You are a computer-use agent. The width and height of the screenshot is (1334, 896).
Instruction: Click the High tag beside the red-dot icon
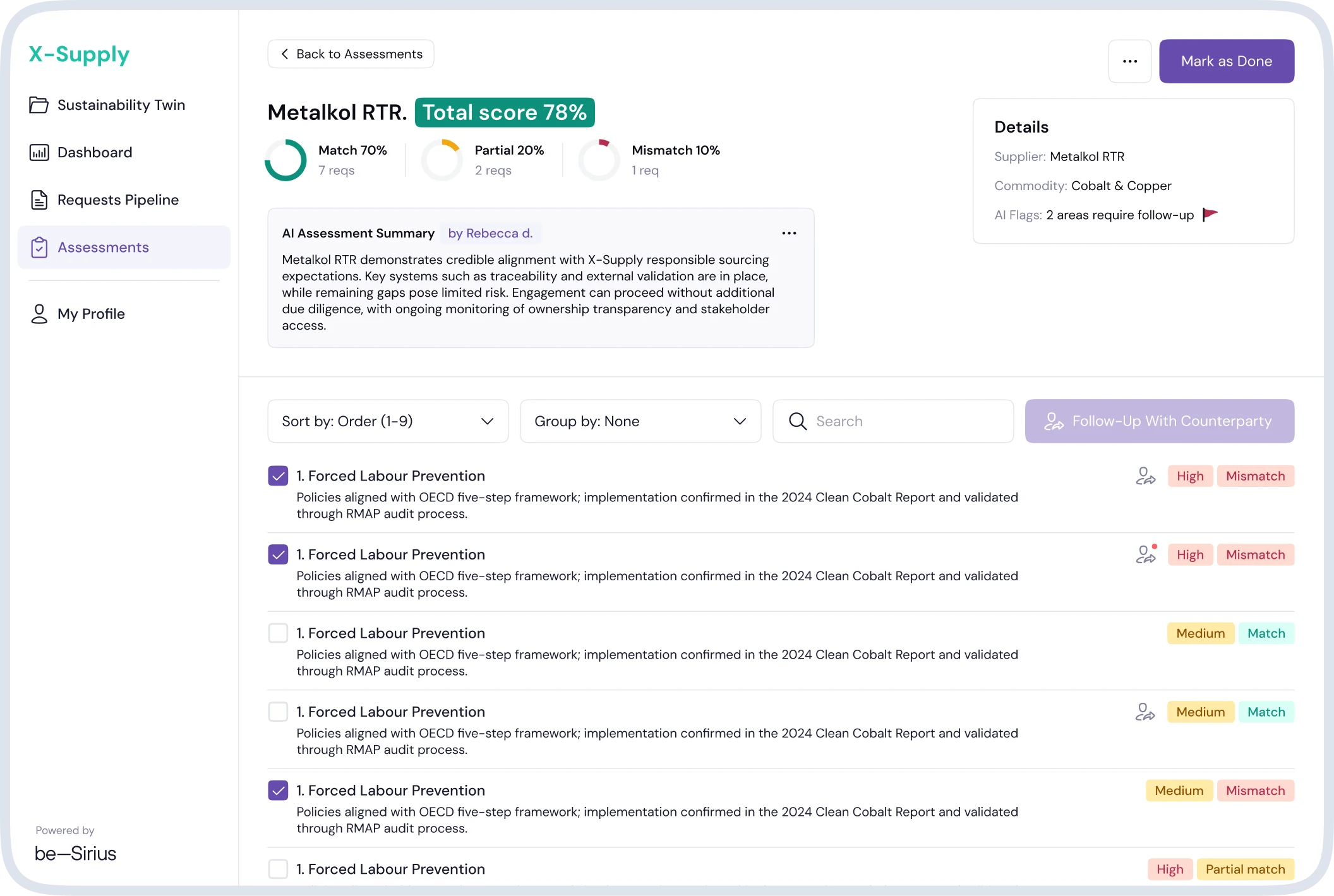[1190, 555]
